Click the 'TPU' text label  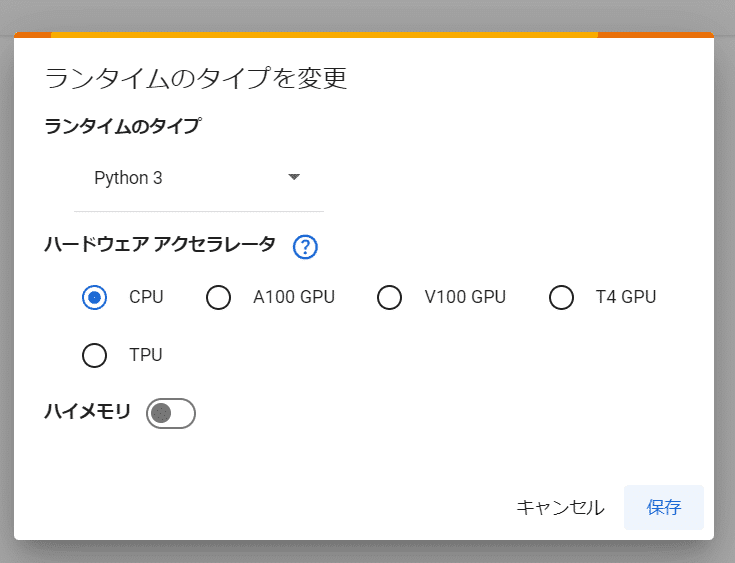point(146,355)
